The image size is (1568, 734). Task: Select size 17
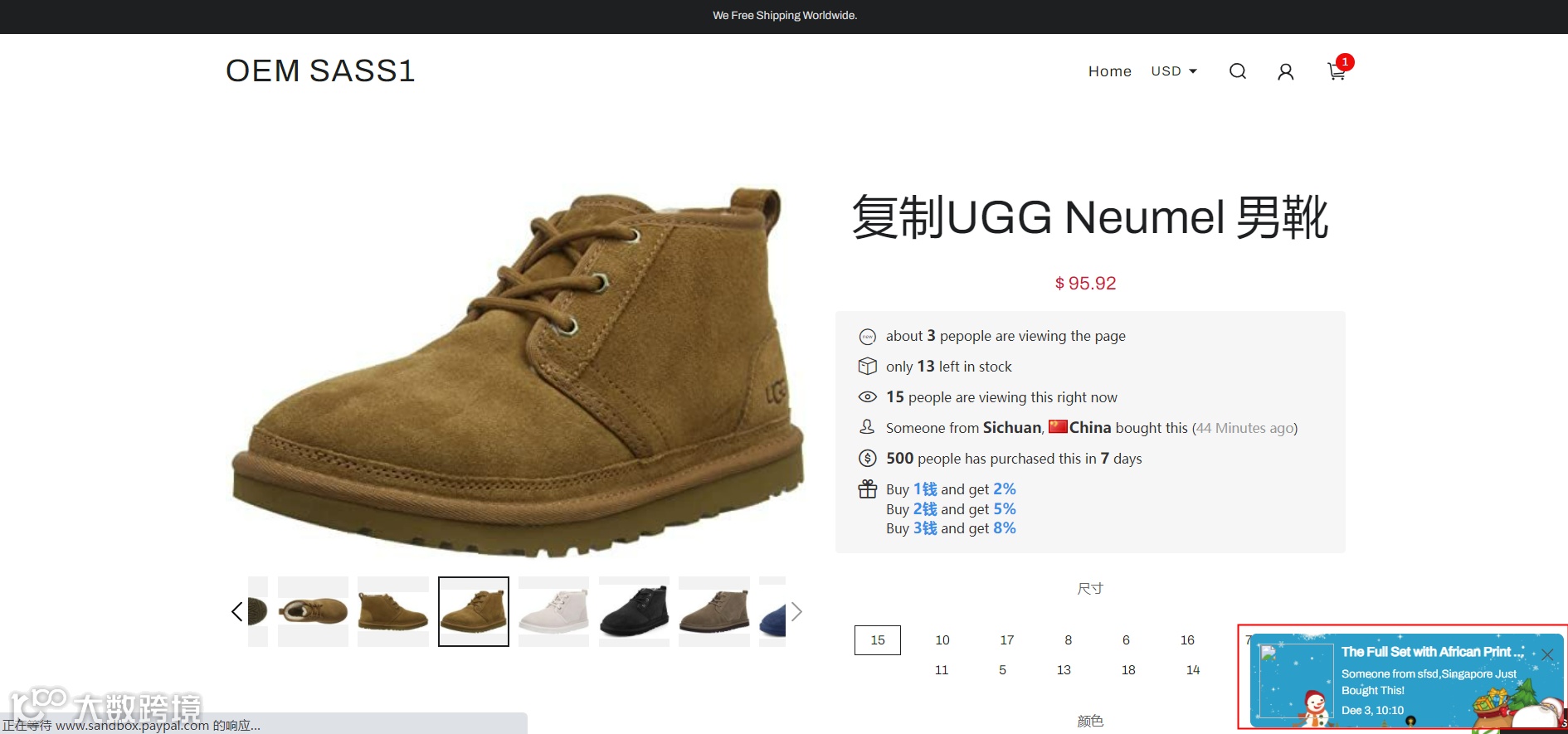[x=1007, y=640]
